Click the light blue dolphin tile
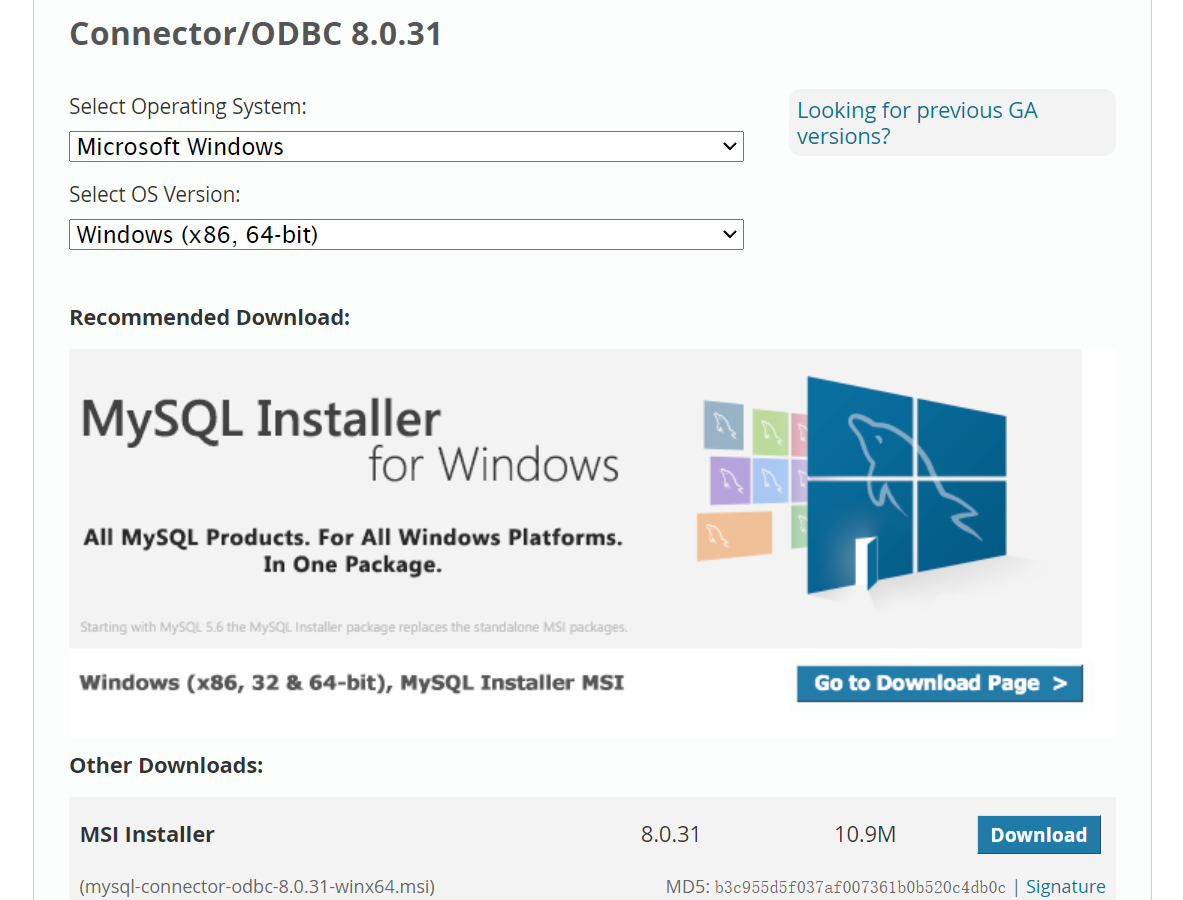The width and height of the screenshot is (1183, 900). click(x=768, y=480)
